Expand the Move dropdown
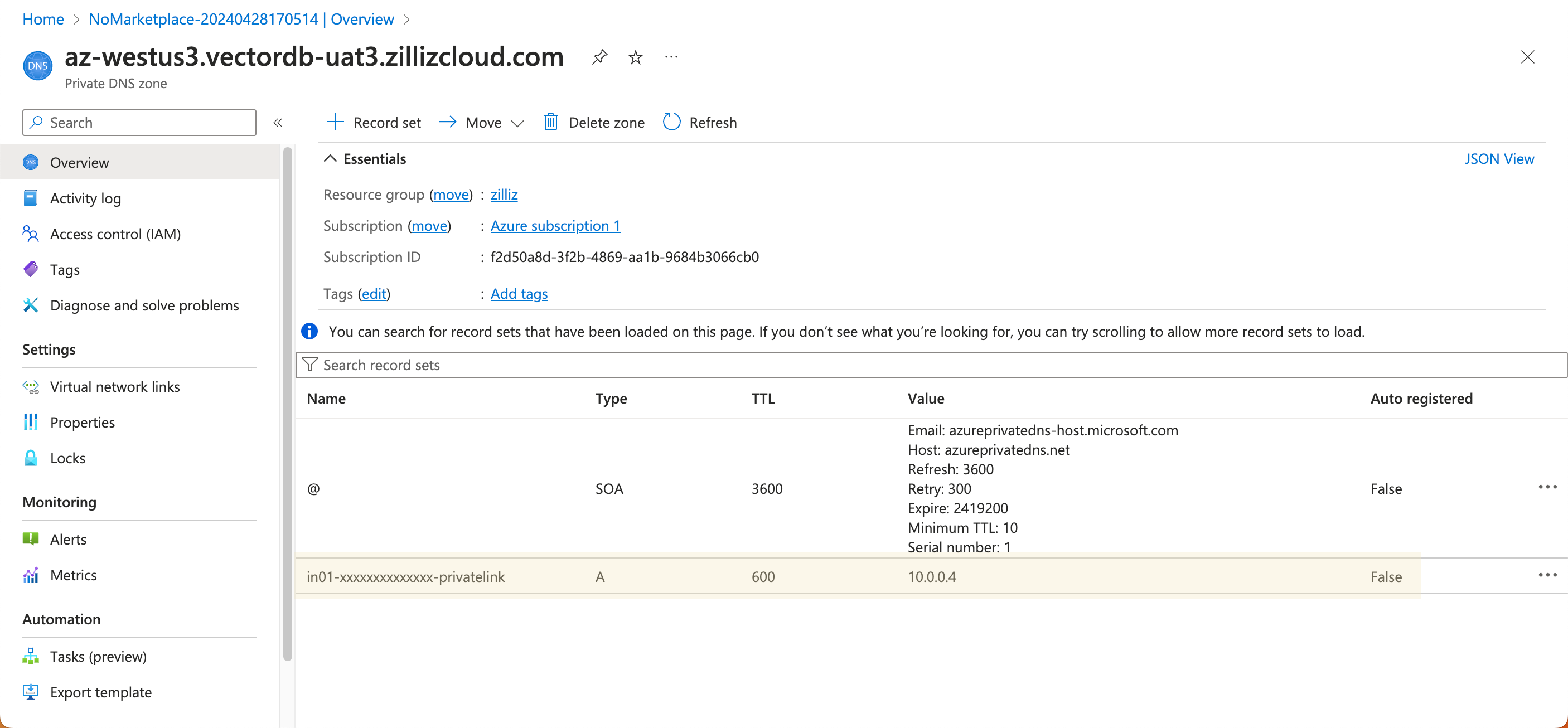1568x728 pixels. pos(517,124)
